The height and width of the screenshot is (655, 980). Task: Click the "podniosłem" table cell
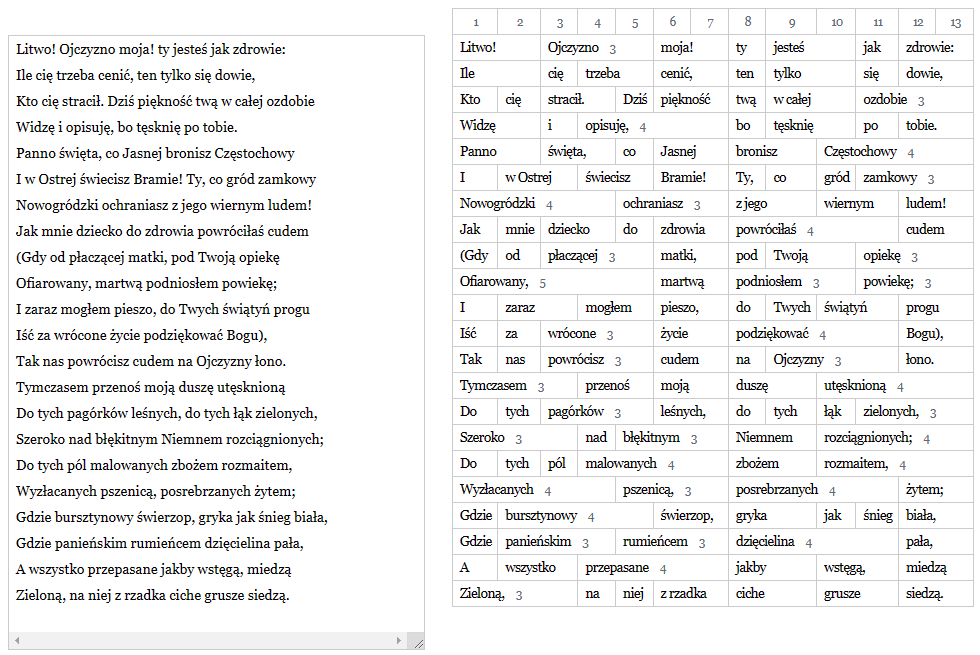pyautogui.click(x=792, y=282)
